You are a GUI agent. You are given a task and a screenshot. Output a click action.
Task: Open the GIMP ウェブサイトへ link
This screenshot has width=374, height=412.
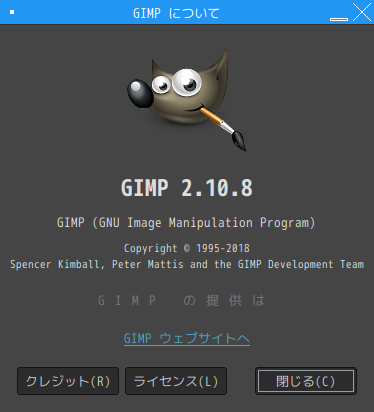pos(187,338)
